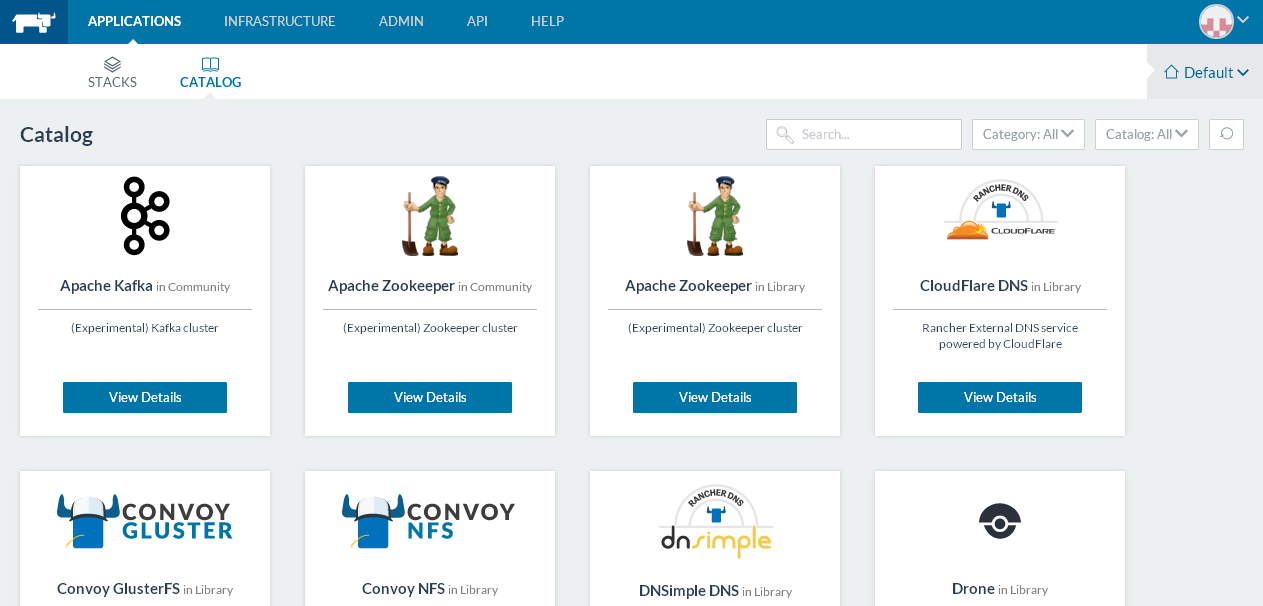Open the Admin menu
This screenshot has width=1263, height=606.
click(x=401, y=21)
